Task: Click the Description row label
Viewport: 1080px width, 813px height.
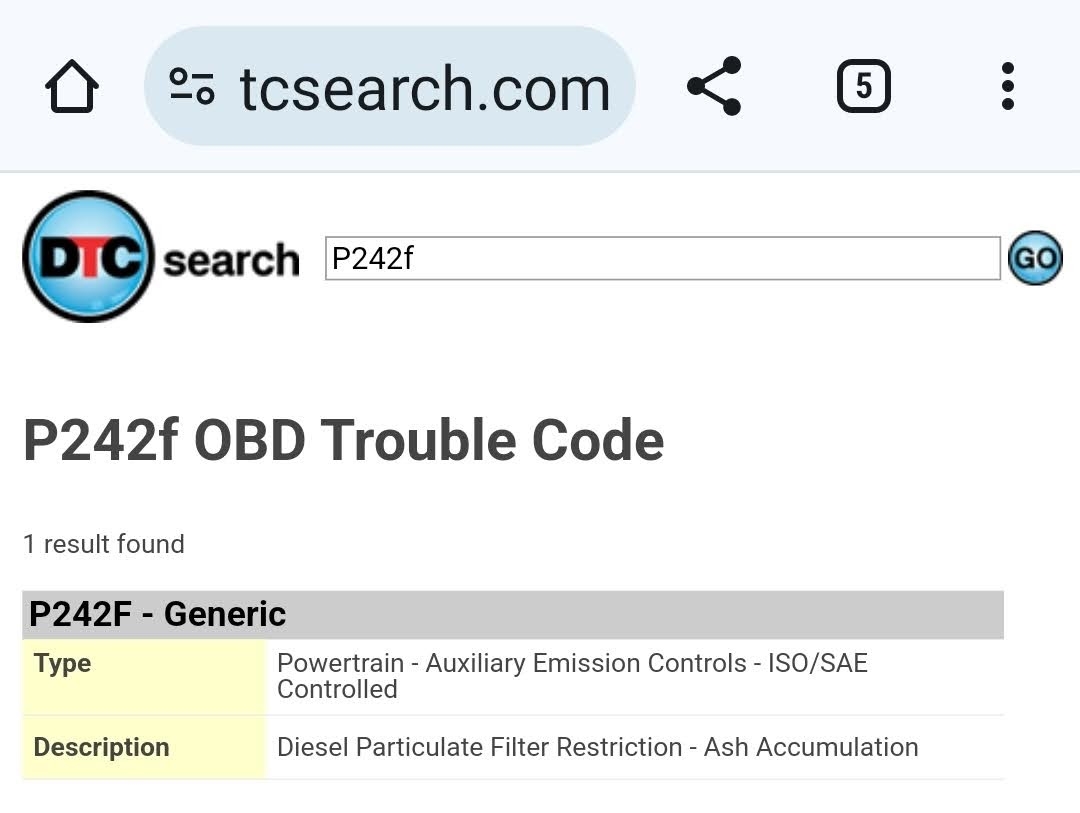Action: coord(101,748)
